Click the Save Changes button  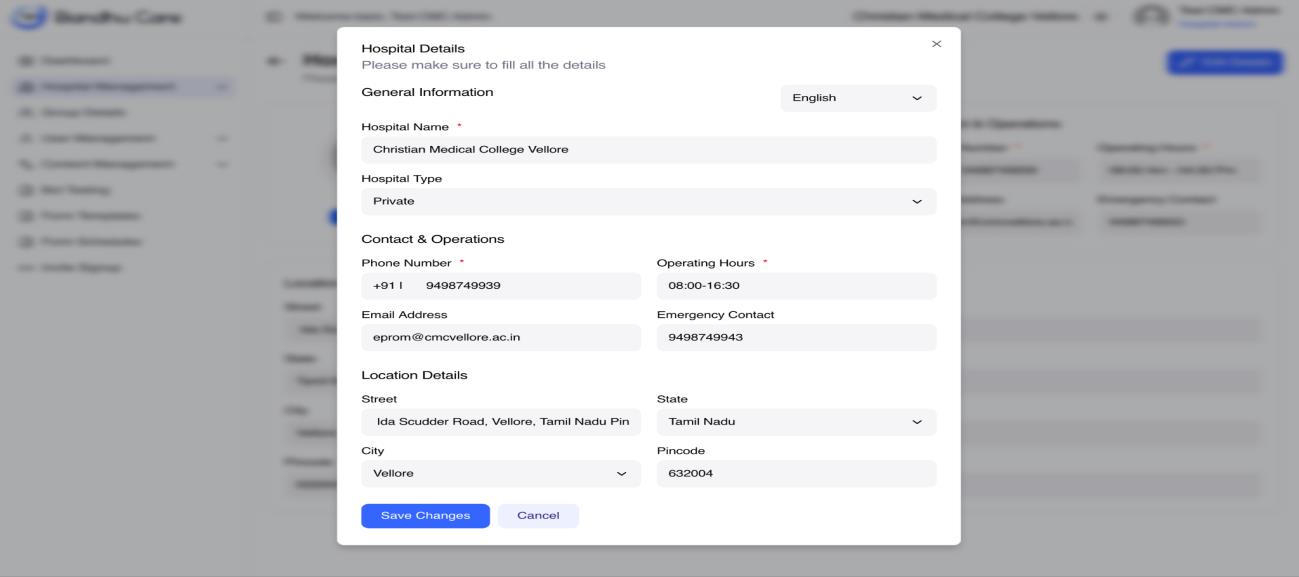[425, 516]
